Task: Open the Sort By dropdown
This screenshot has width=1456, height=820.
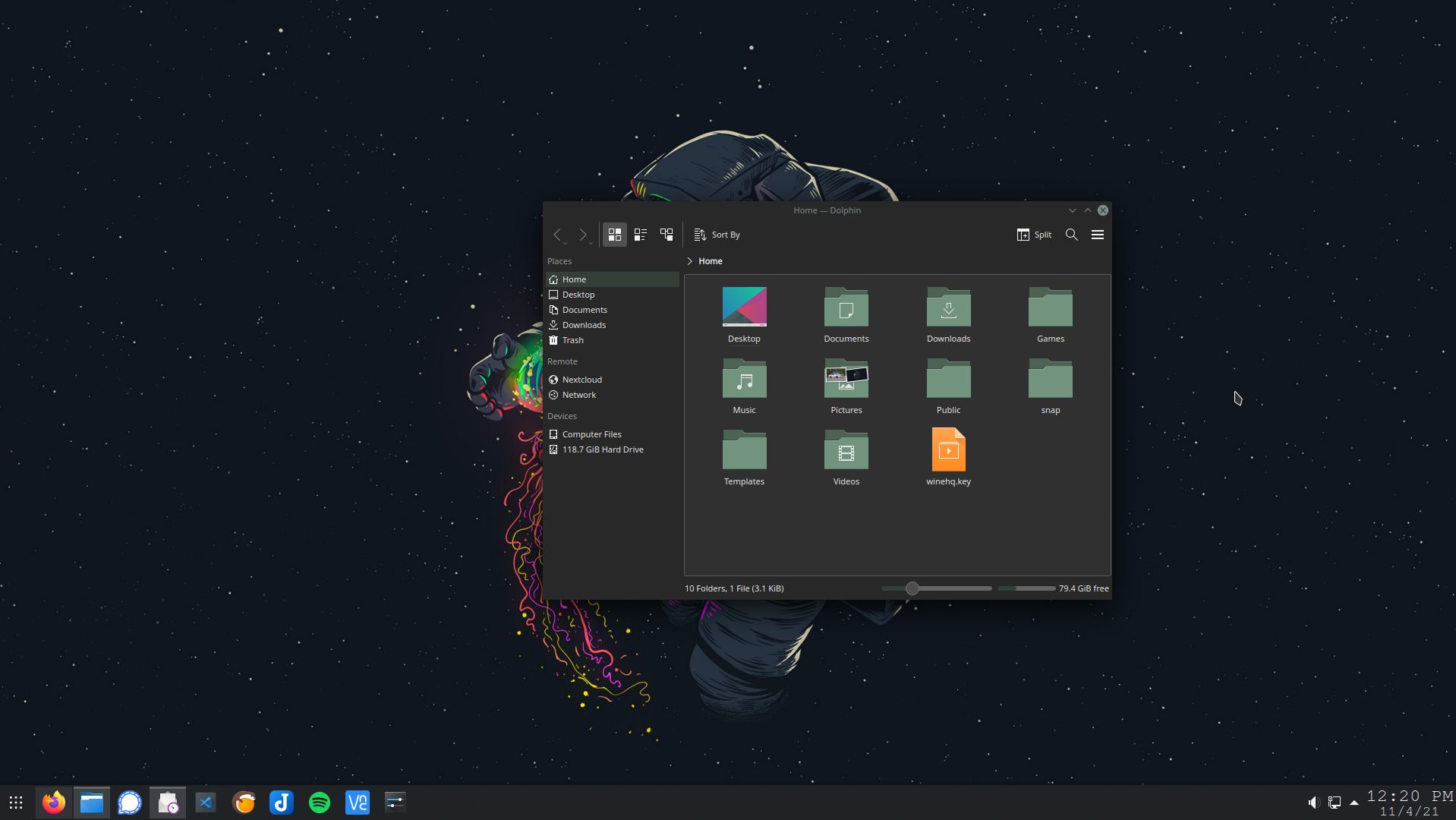Action: [717, 235]
